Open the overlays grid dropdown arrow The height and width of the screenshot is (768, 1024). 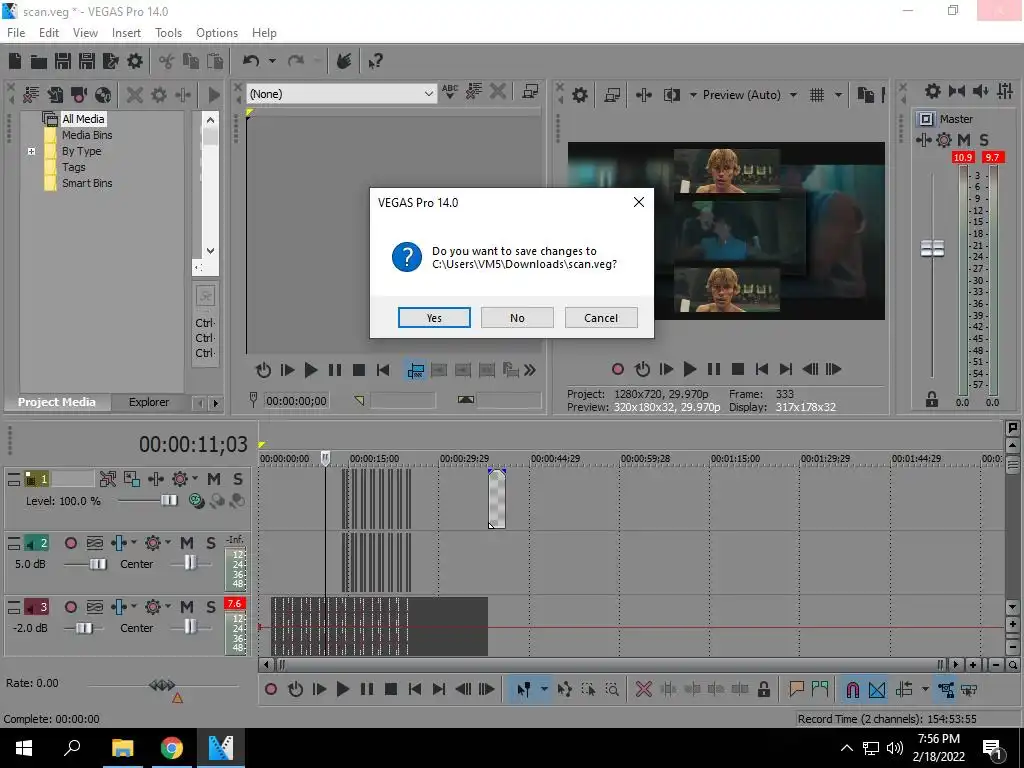(839, 95)
